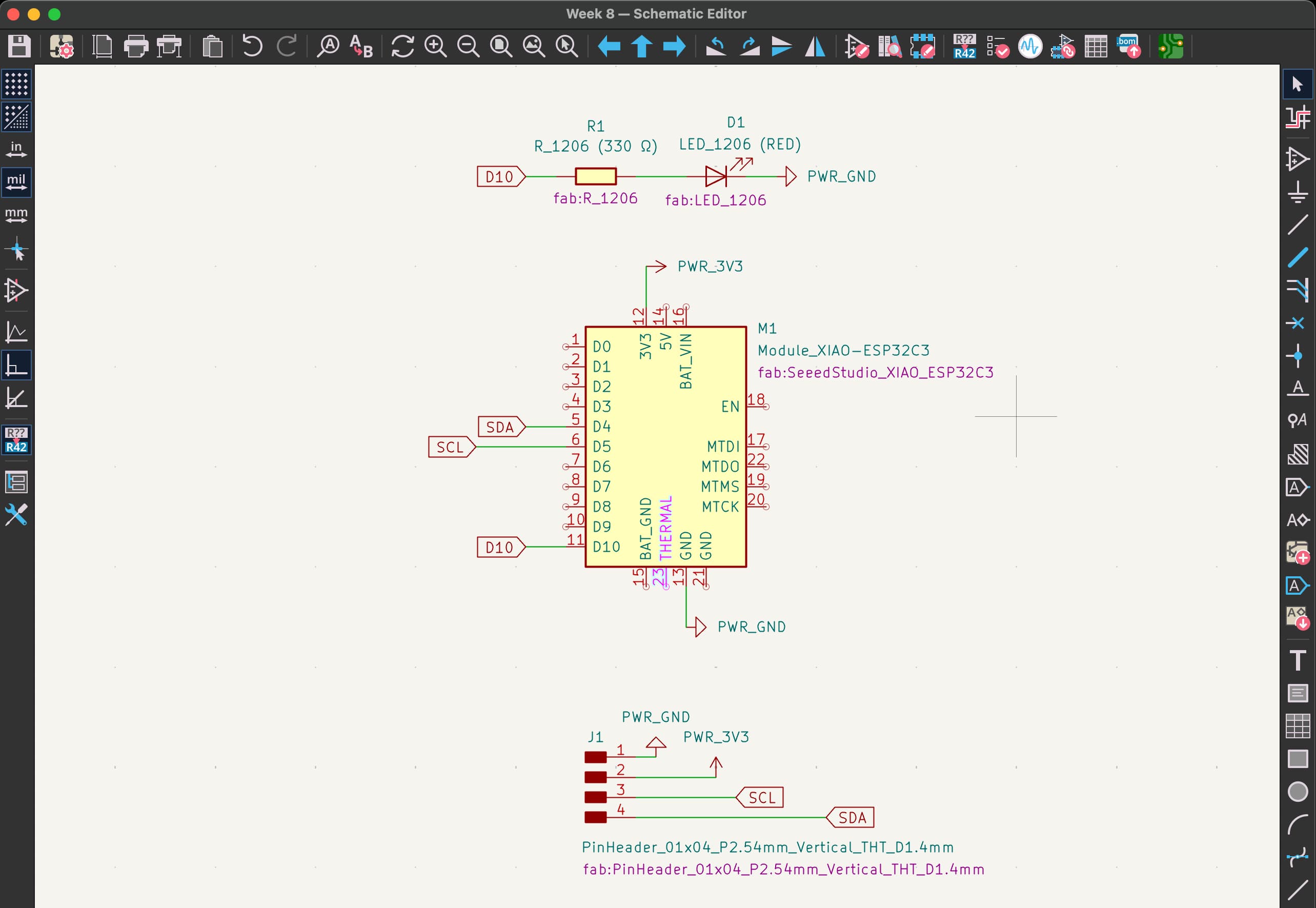Switch units to inches
This screenshot has width=1316, height=908.
[x=16, y=149]
